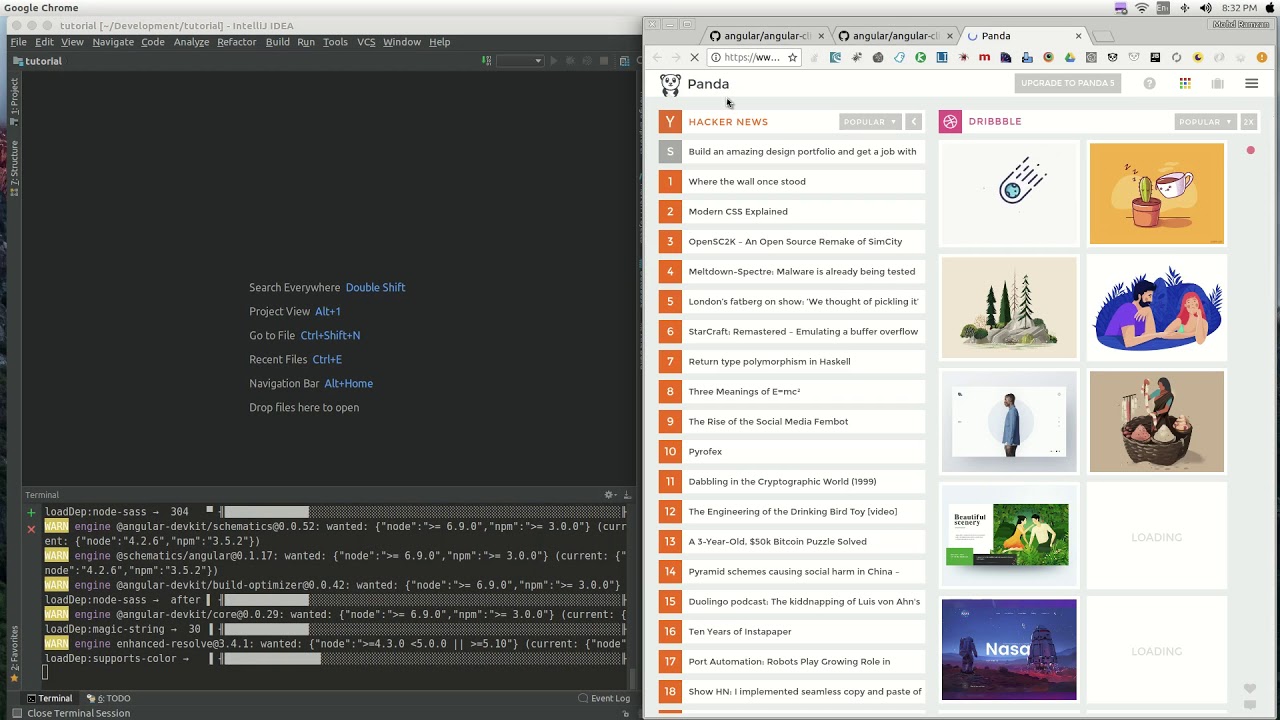Open Dribbble Popular dropdown

click(x=1205, y=122)
